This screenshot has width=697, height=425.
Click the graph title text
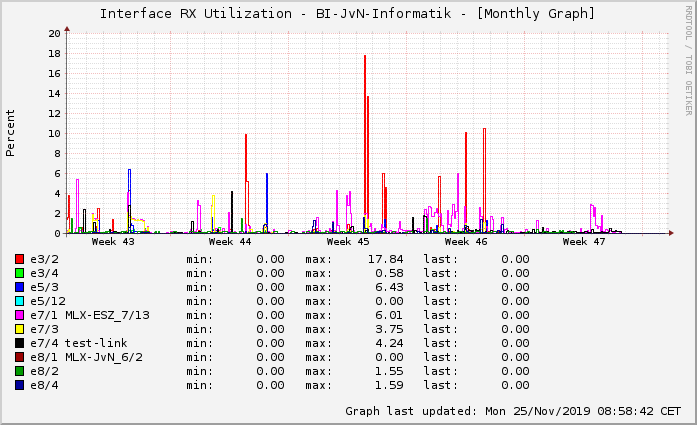(347, 13)
